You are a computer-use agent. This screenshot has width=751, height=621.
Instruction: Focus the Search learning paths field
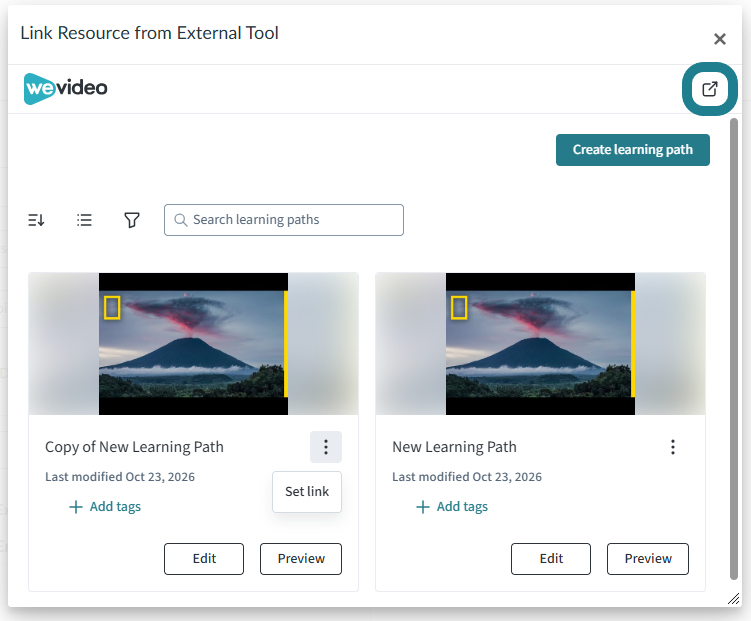click(x=284, y=220)
